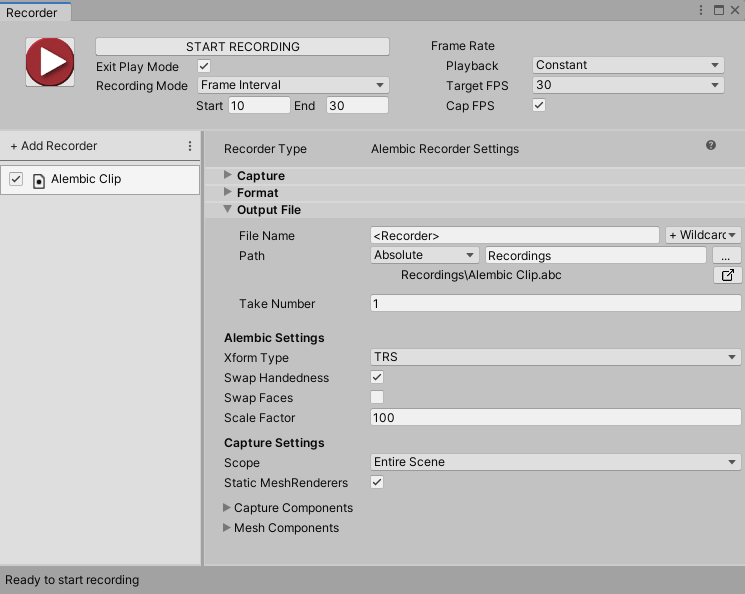Collapse the Output File section
745x594 pixels.
click(229, 210)
